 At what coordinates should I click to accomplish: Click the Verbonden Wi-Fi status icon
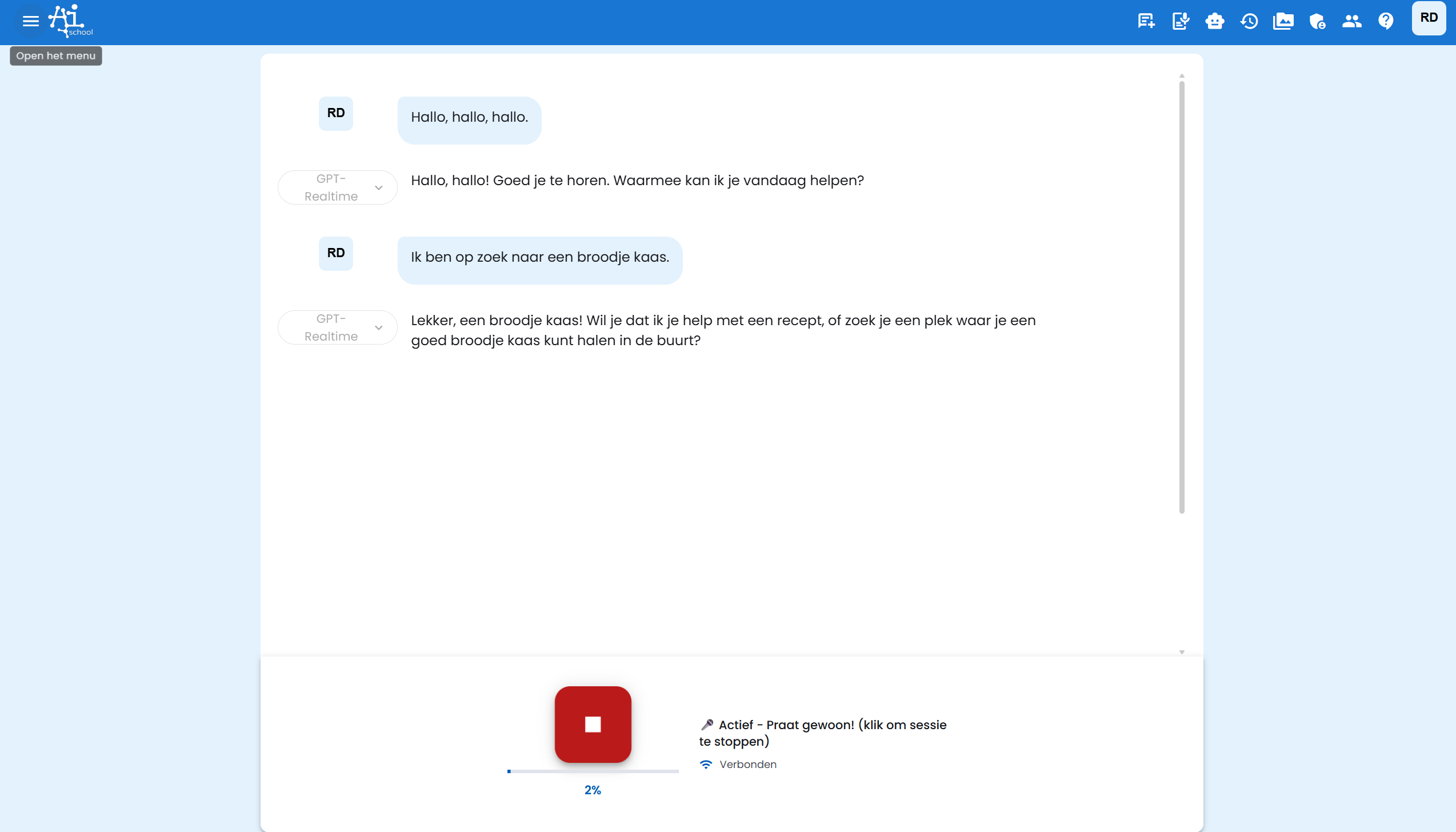[706, 764]
